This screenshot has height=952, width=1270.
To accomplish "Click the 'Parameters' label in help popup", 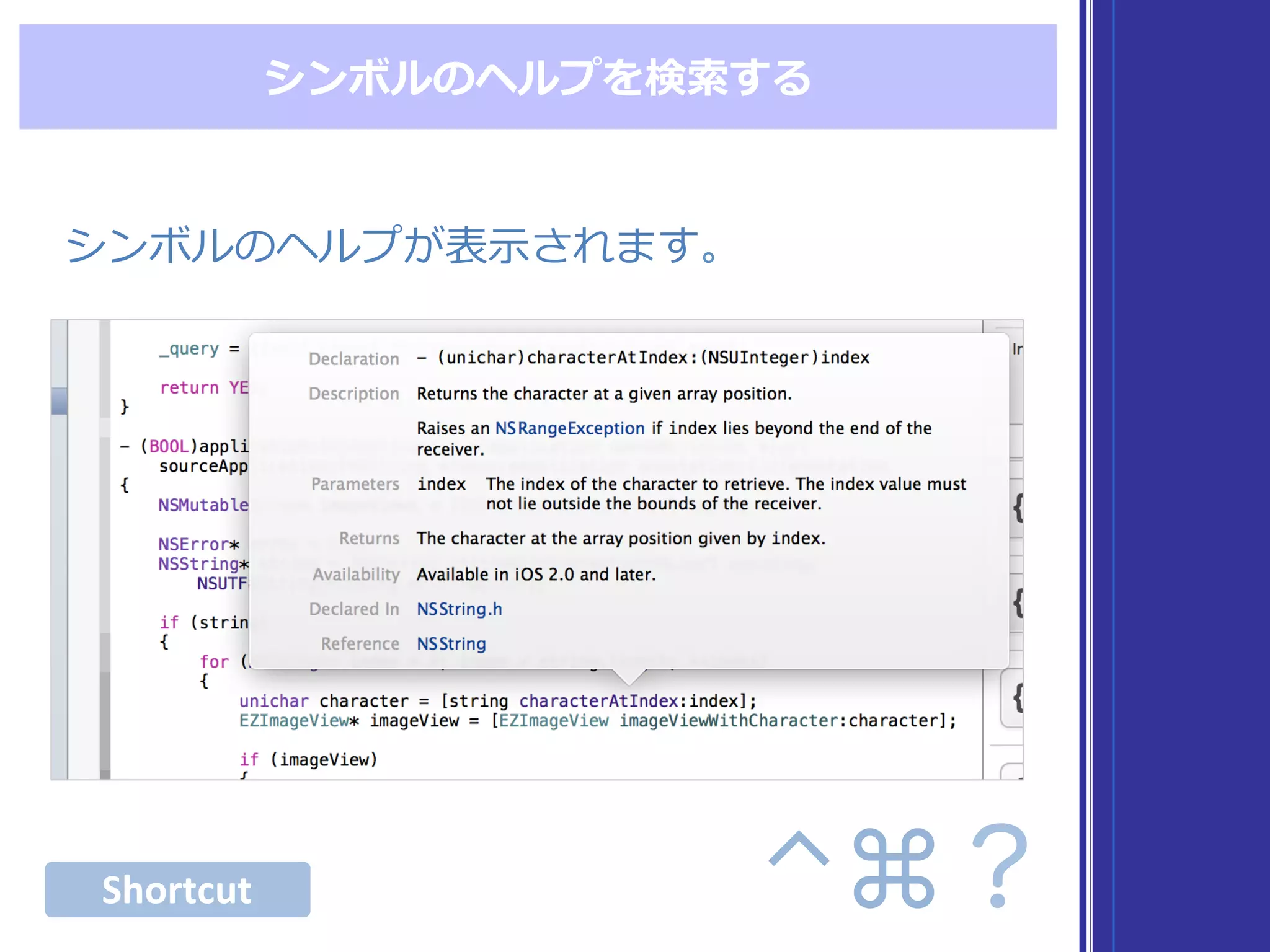I will (x=355, y=484).
